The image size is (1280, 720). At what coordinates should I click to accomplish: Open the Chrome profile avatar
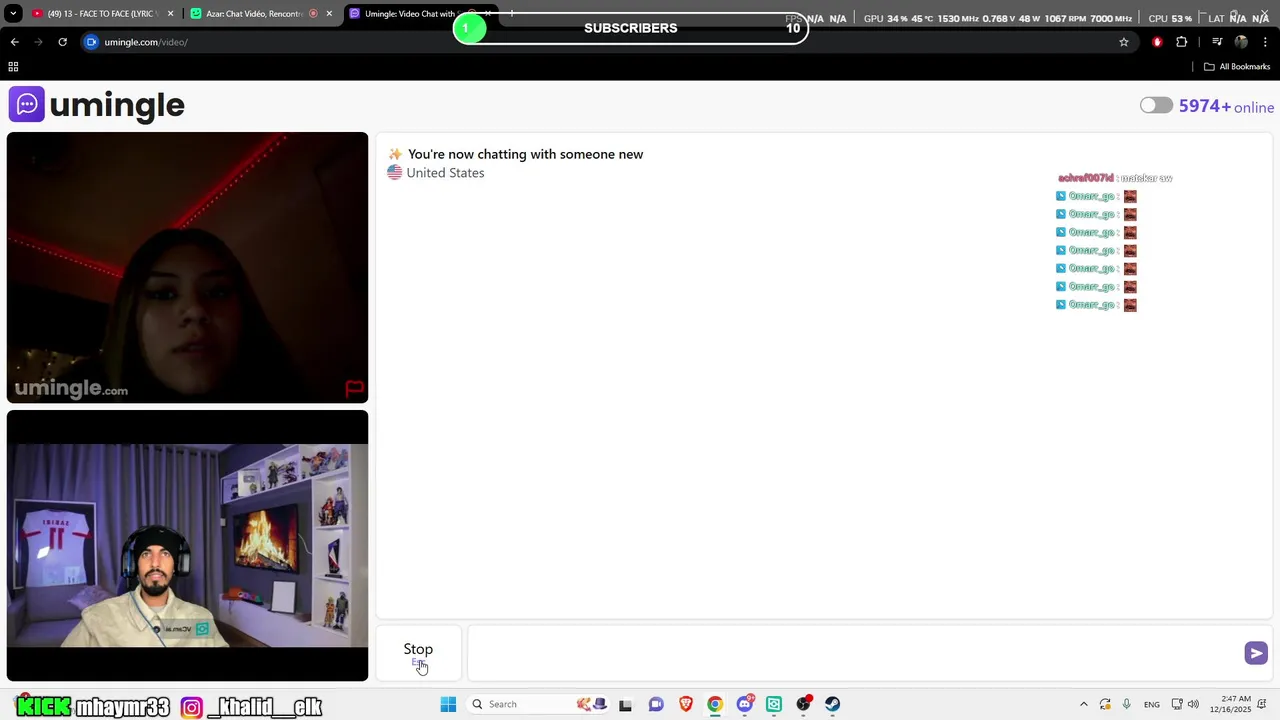1241,42
